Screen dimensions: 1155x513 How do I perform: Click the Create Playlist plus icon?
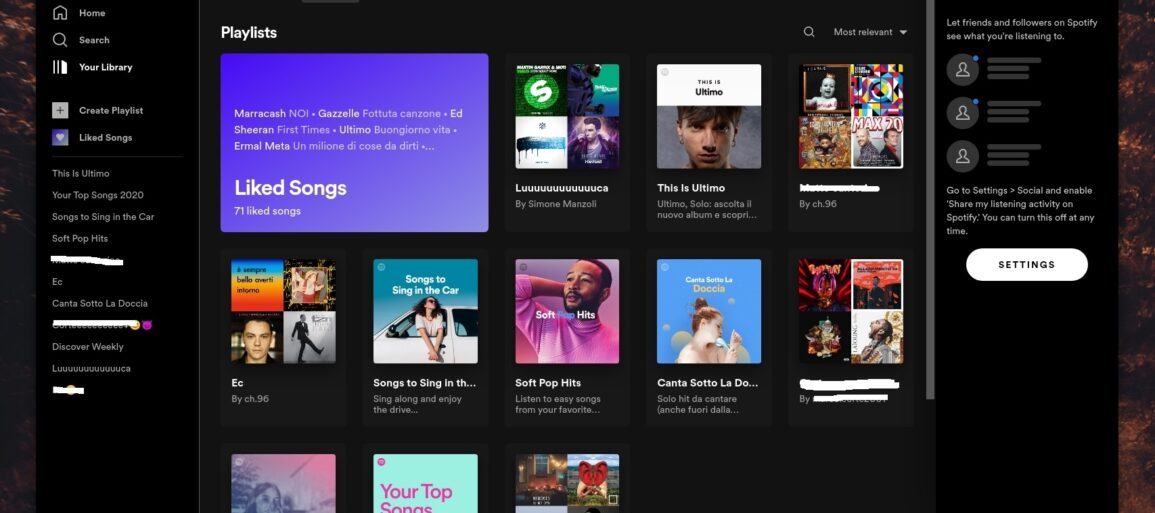[60, 110]
